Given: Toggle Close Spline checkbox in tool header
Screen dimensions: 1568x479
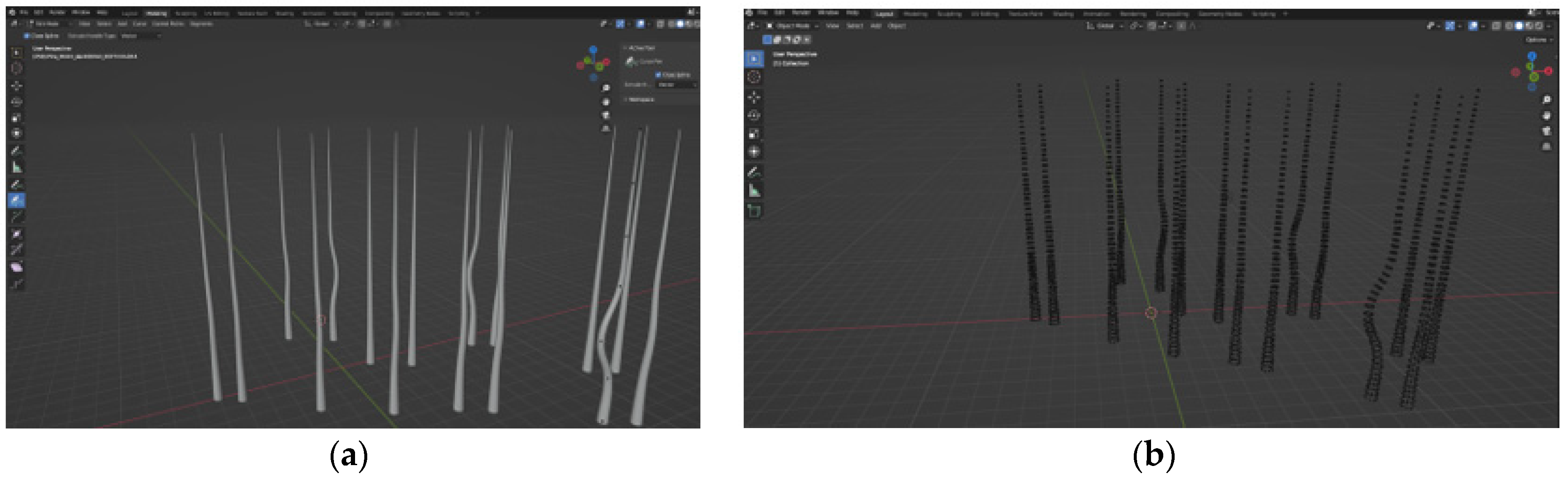Looking at the screenshot, I should pyautogui.click(x=27, y=36).
